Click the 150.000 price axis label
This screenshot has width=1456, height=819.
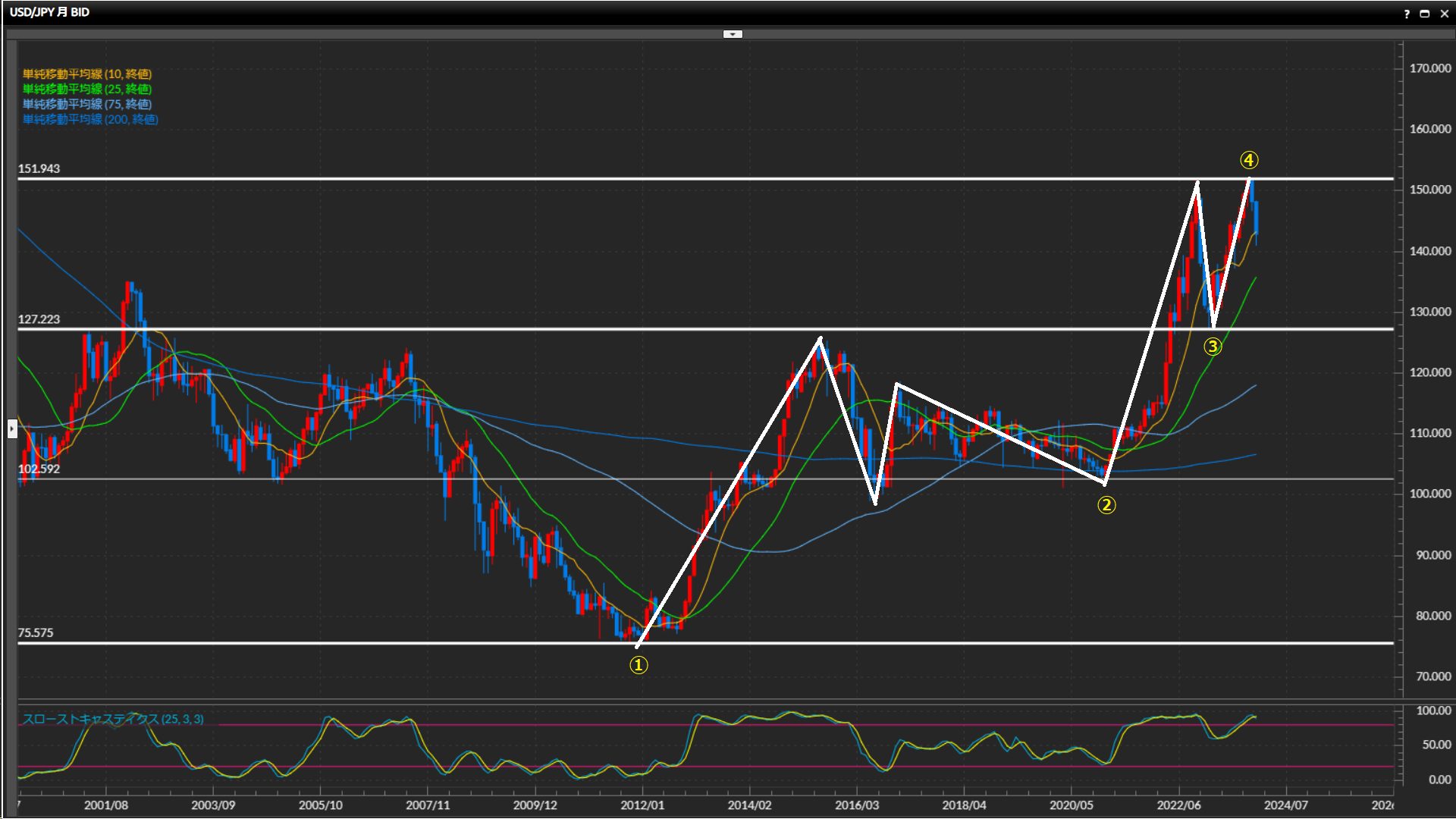1429,190
